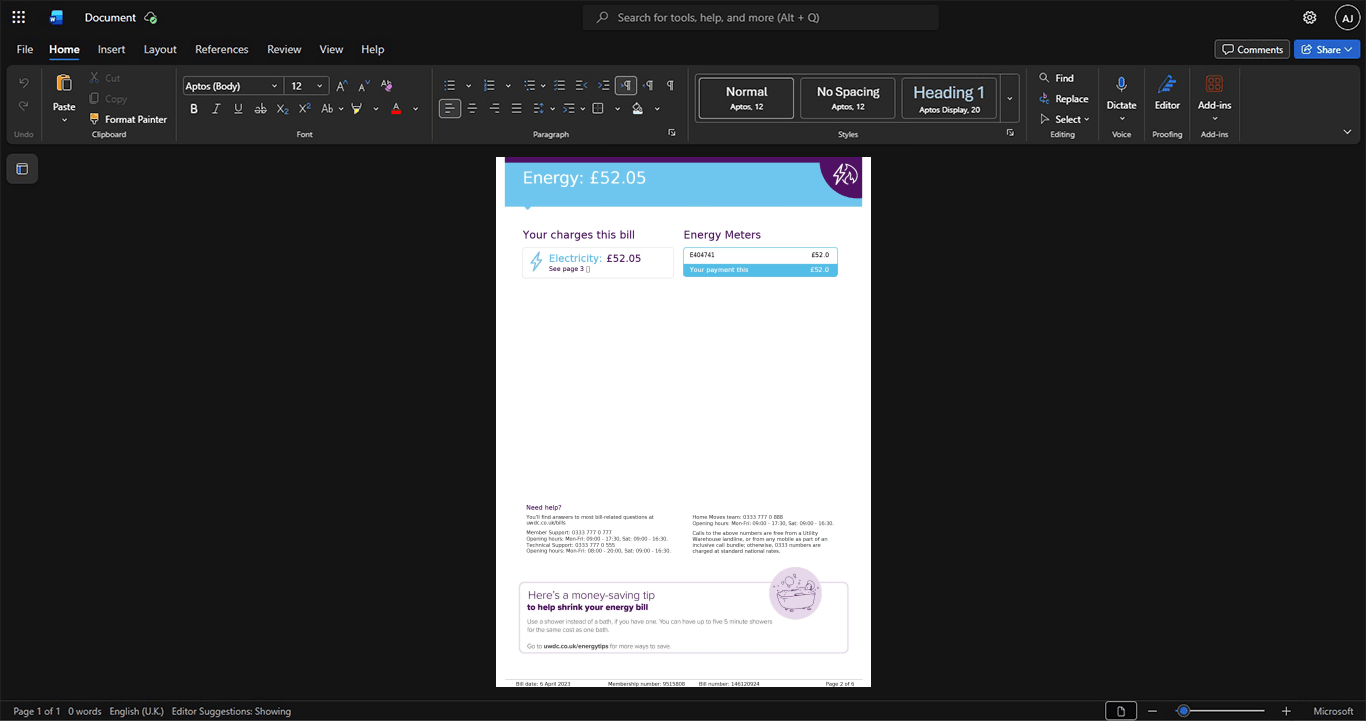
Task: Toggle Underline formatting
Action: 238,108
